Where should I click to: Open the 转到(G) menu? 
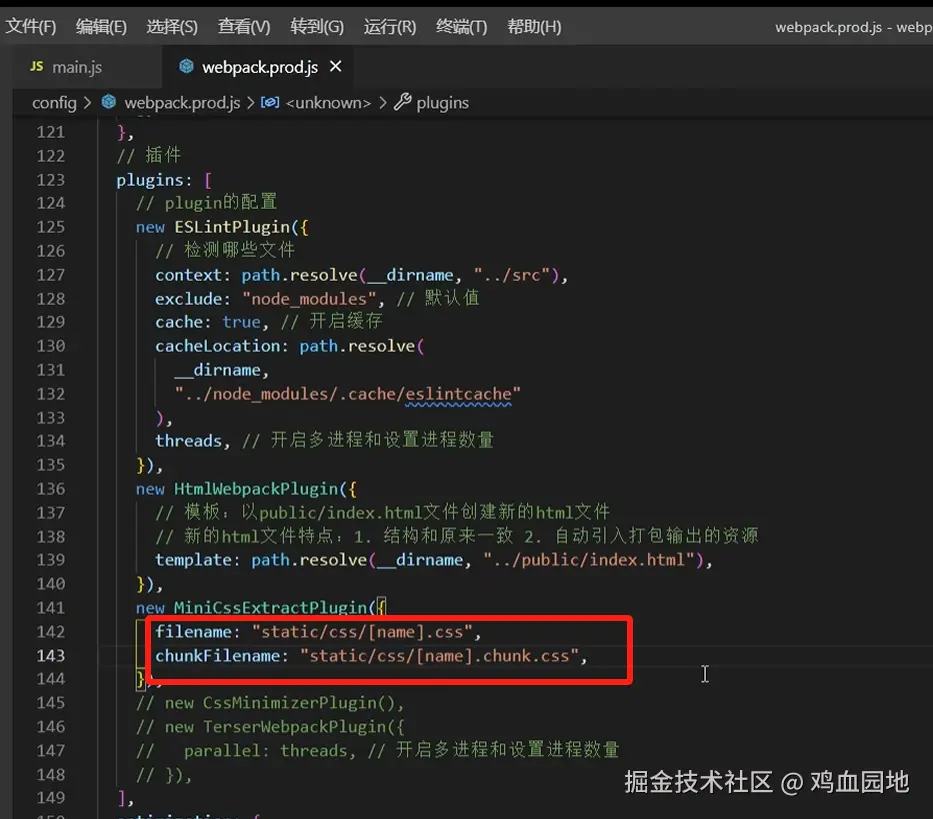[x=317, y=27]
